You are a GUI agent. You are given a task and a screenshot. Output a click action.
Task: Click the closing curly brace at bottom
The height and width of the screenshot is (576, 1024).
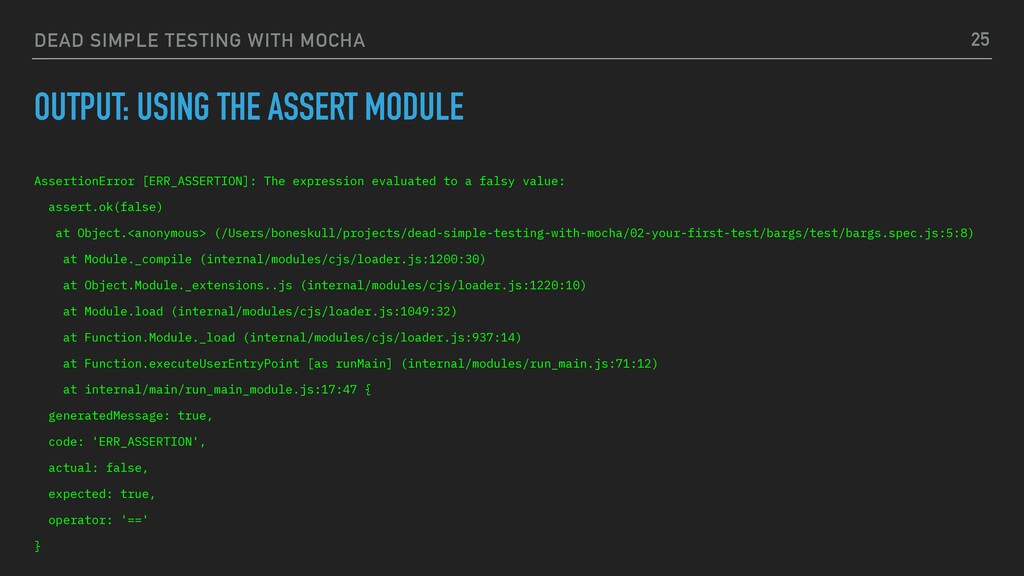click(37, 546)
